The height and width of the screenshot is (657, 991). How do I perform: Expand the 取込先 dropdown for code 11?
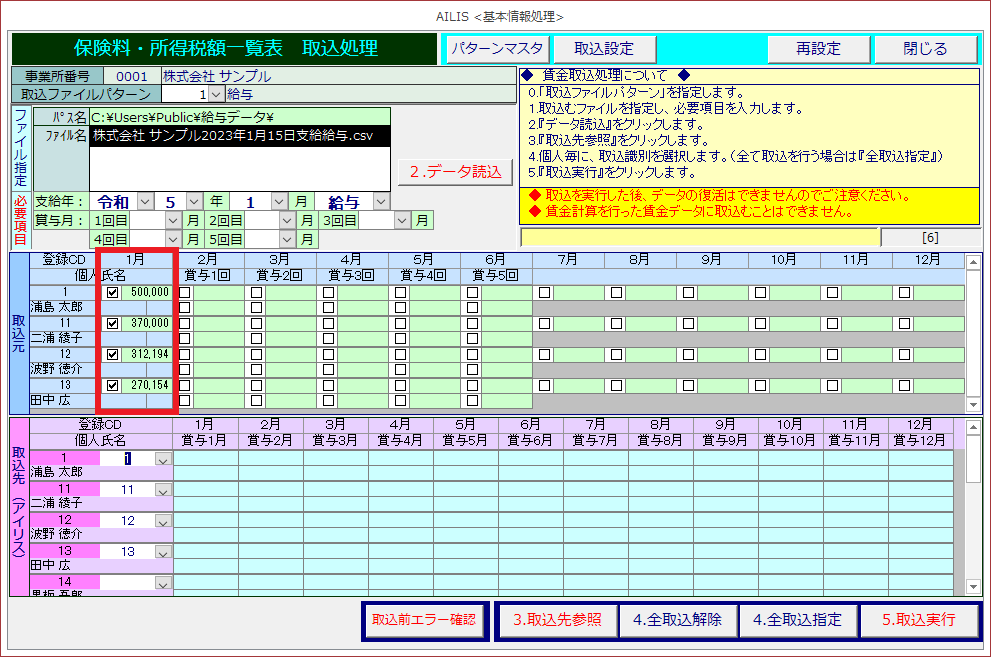(163, 491)
